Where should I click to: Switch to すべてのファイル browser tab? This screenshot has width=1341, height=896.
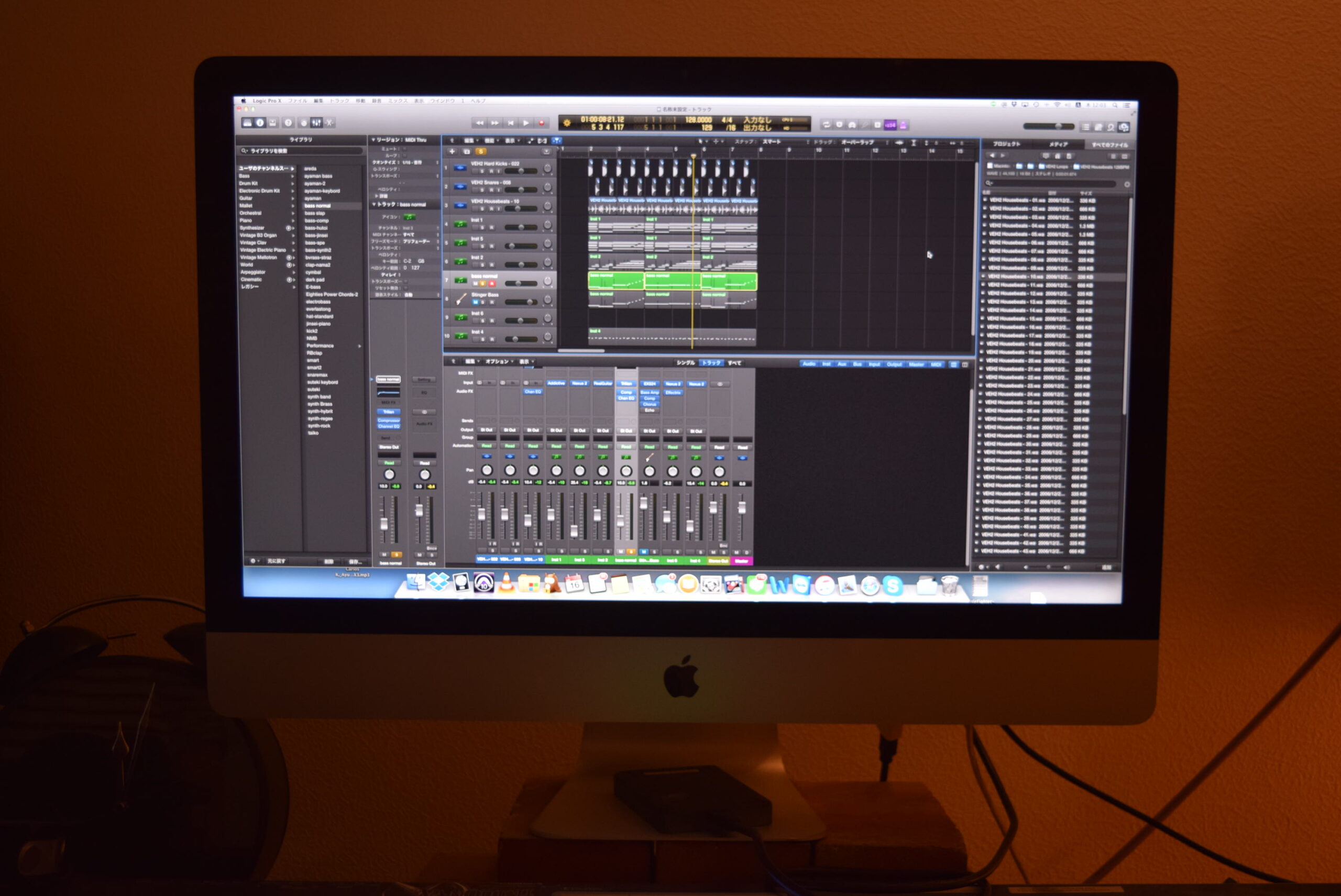tap(1109, 145)
